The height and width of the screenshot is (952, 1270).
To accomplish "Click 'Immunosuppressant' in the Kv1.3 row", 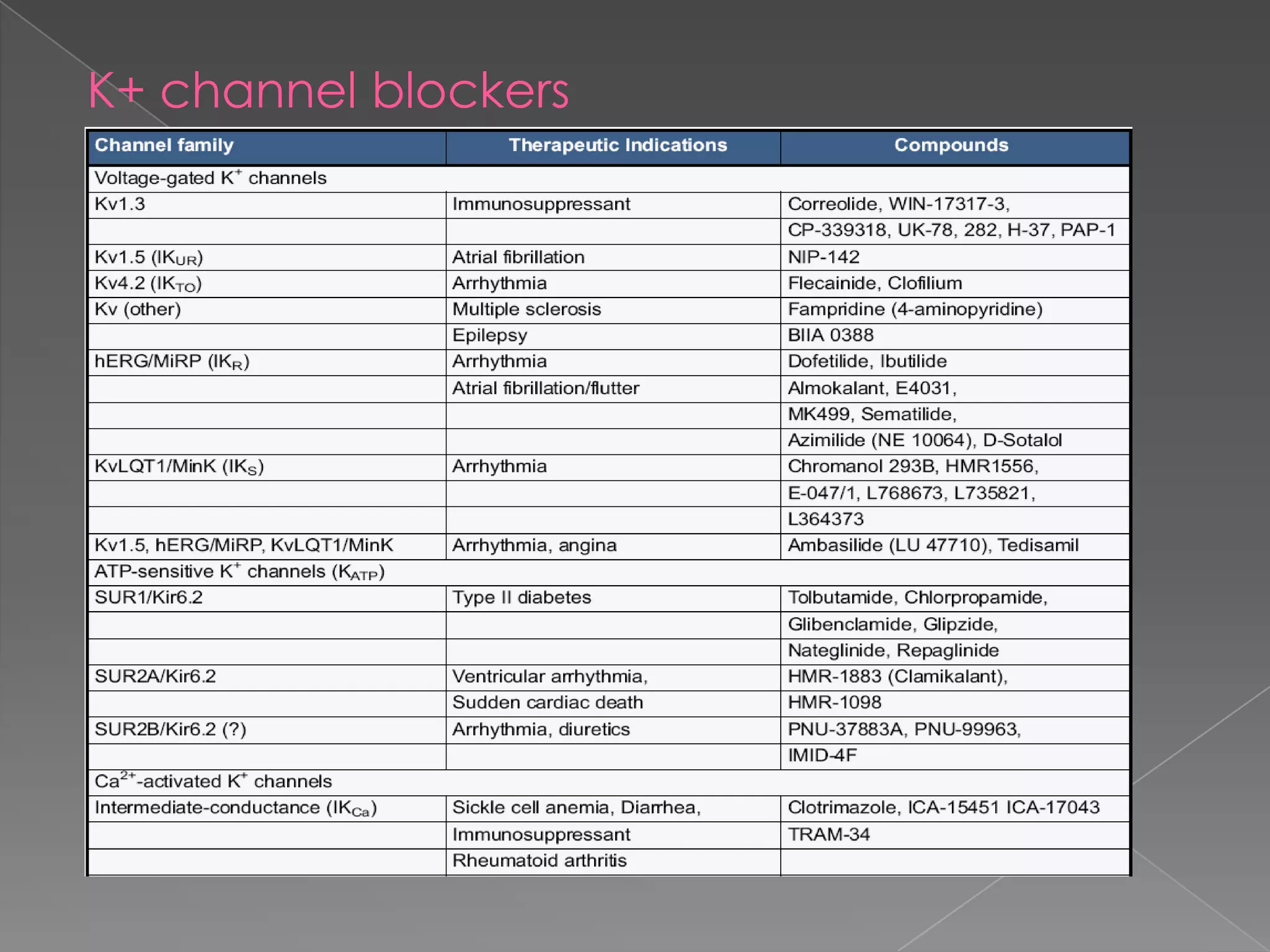I will tap(613, 205).
